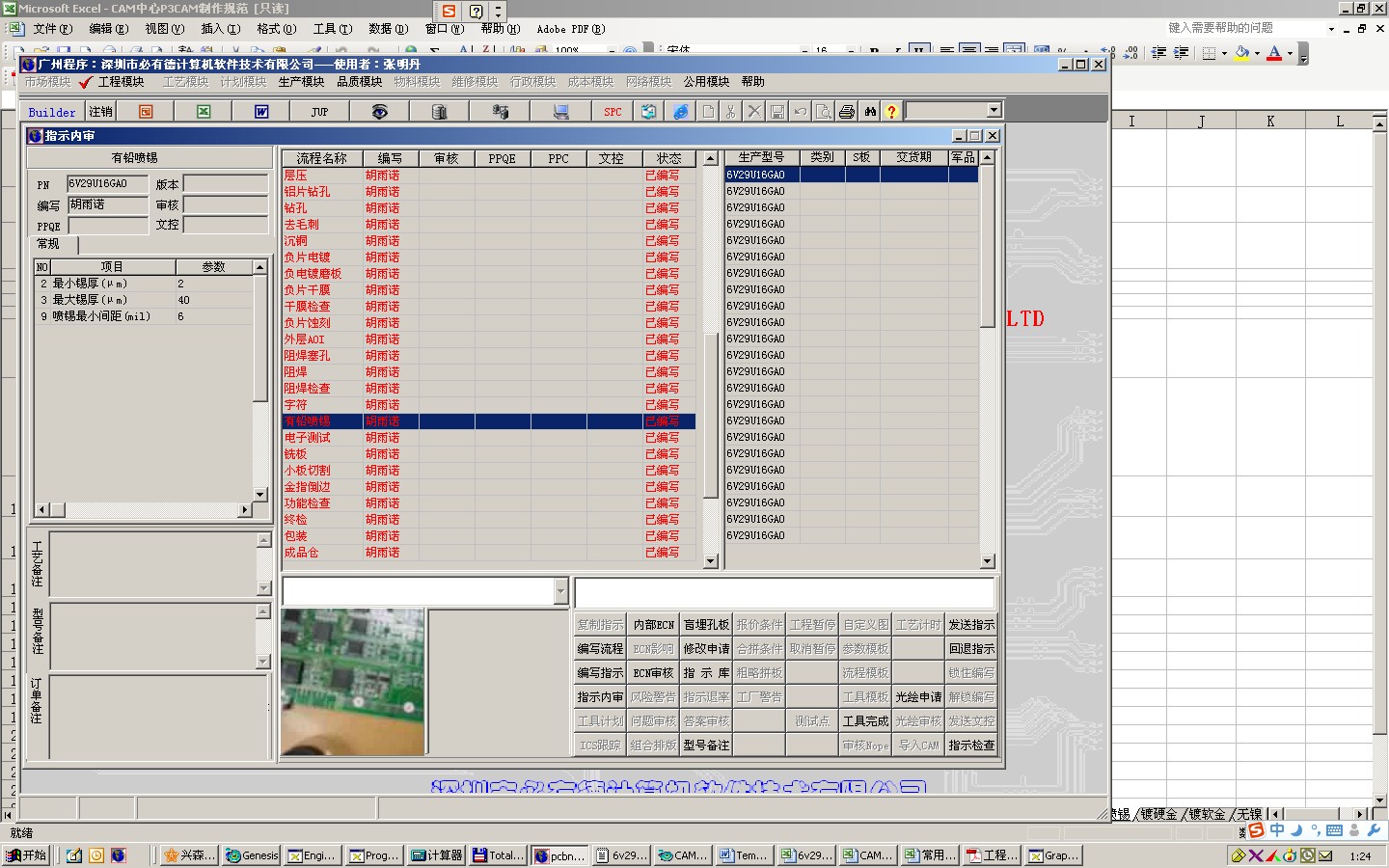Screen dimensions: 1389x868
Task: Click the 指示内审 button
Action: pos(600,697)
